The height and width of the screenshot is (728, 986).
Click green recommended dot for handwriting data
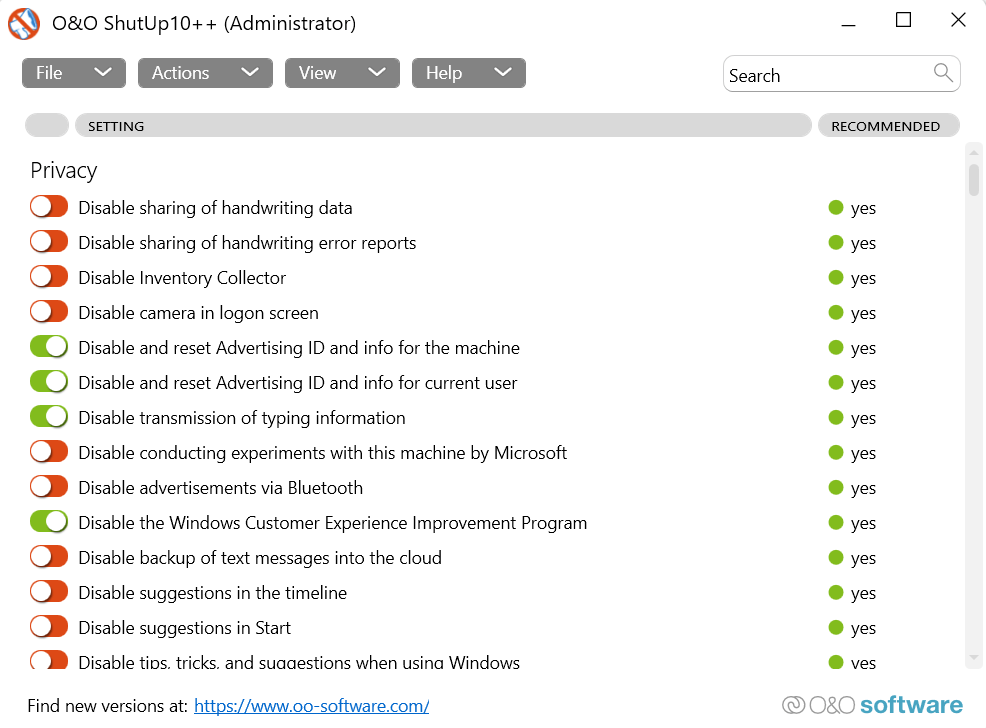coord(836,208)
